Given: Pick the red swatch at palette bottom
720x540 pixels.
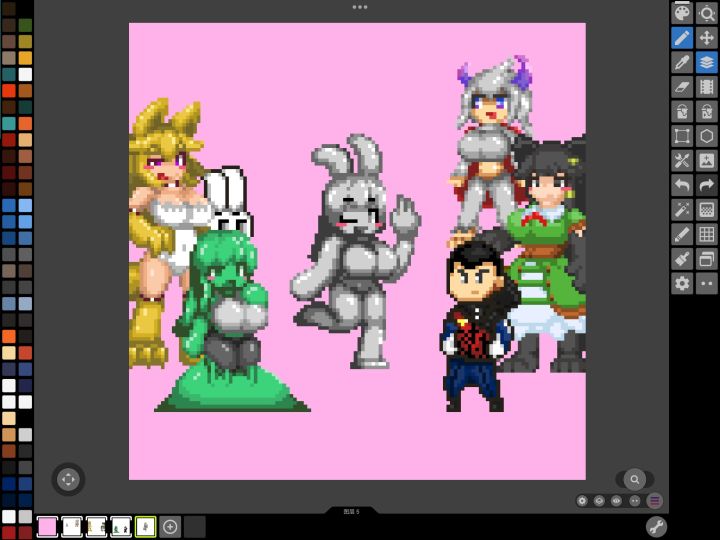Looking at the screenshot, I should [9, 533].
